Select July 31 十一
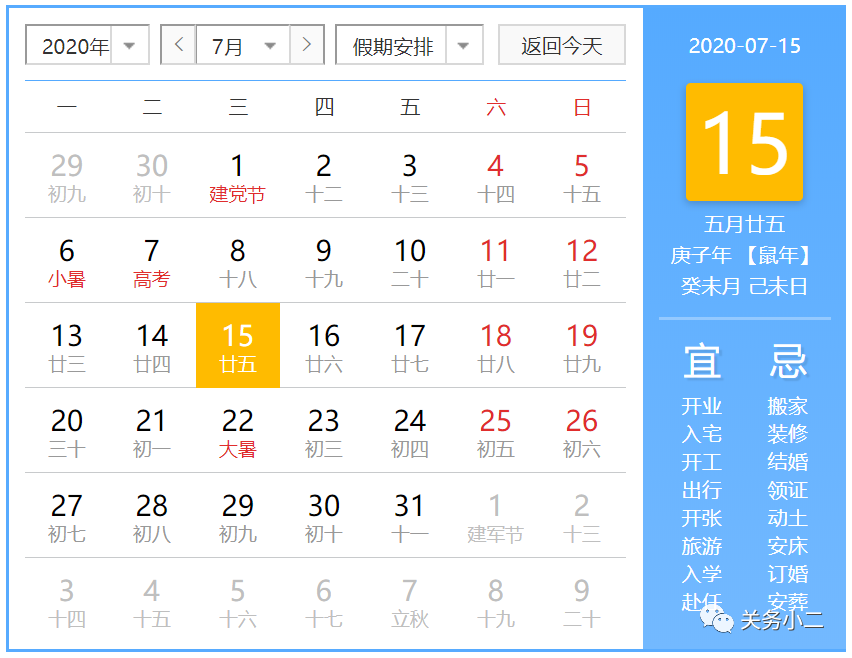This screenshot has height=658, width=852. [410, 516]
